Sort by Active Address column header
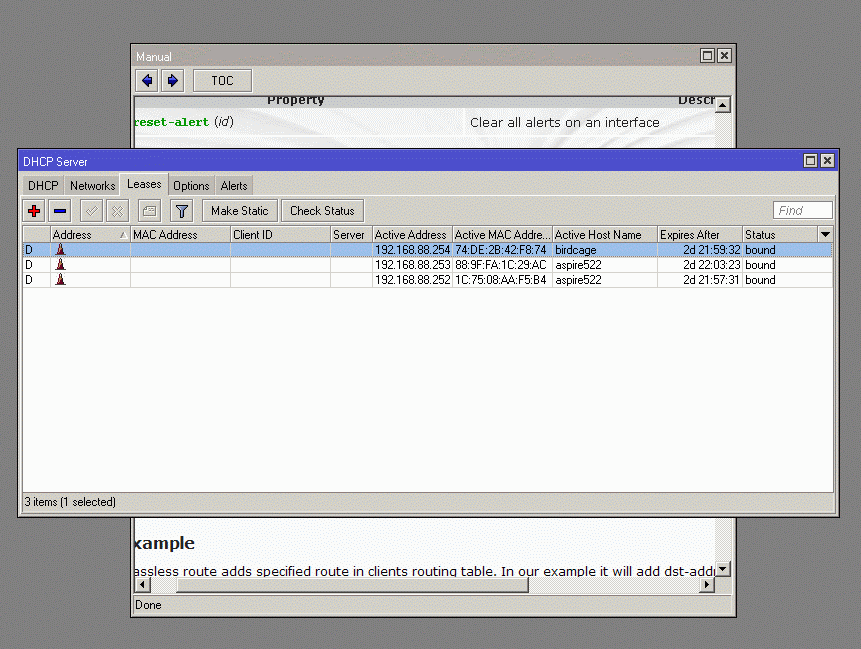 click(412, 234)
